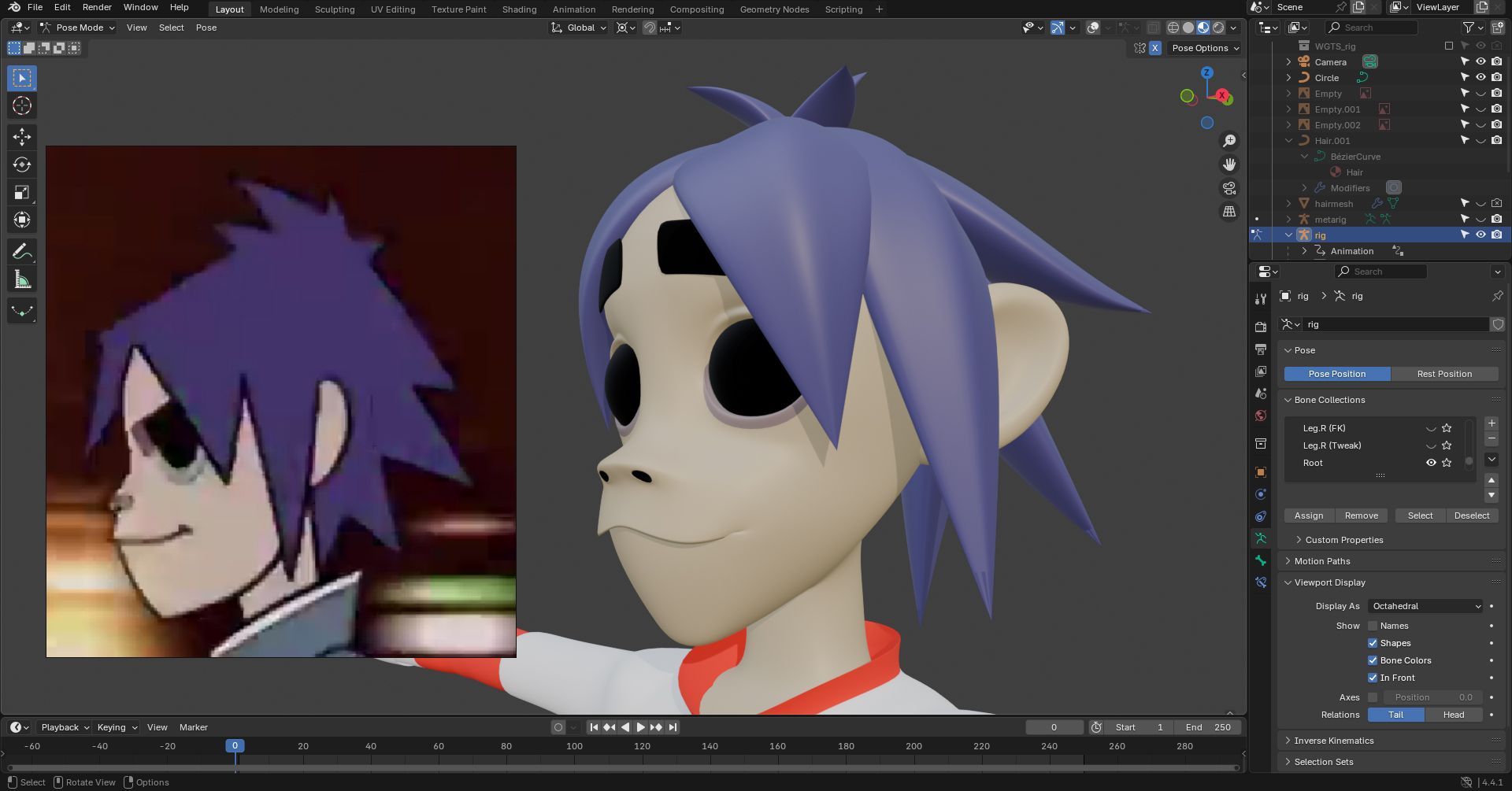
Task: Open the Pose Mode dropdown
Action: 79,28
